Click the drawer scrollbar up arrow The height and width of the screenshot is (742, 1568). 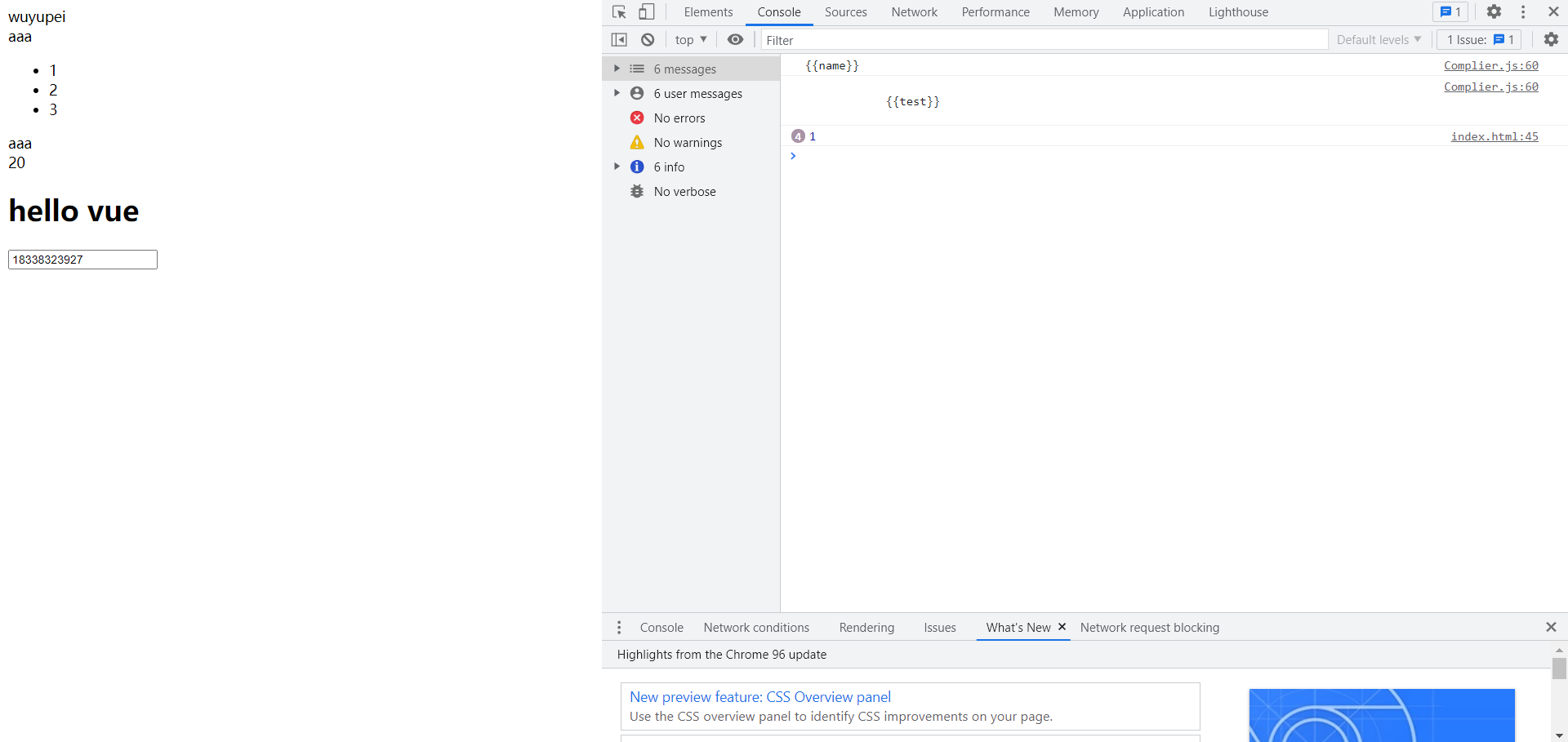click(x=1559, y=650)
